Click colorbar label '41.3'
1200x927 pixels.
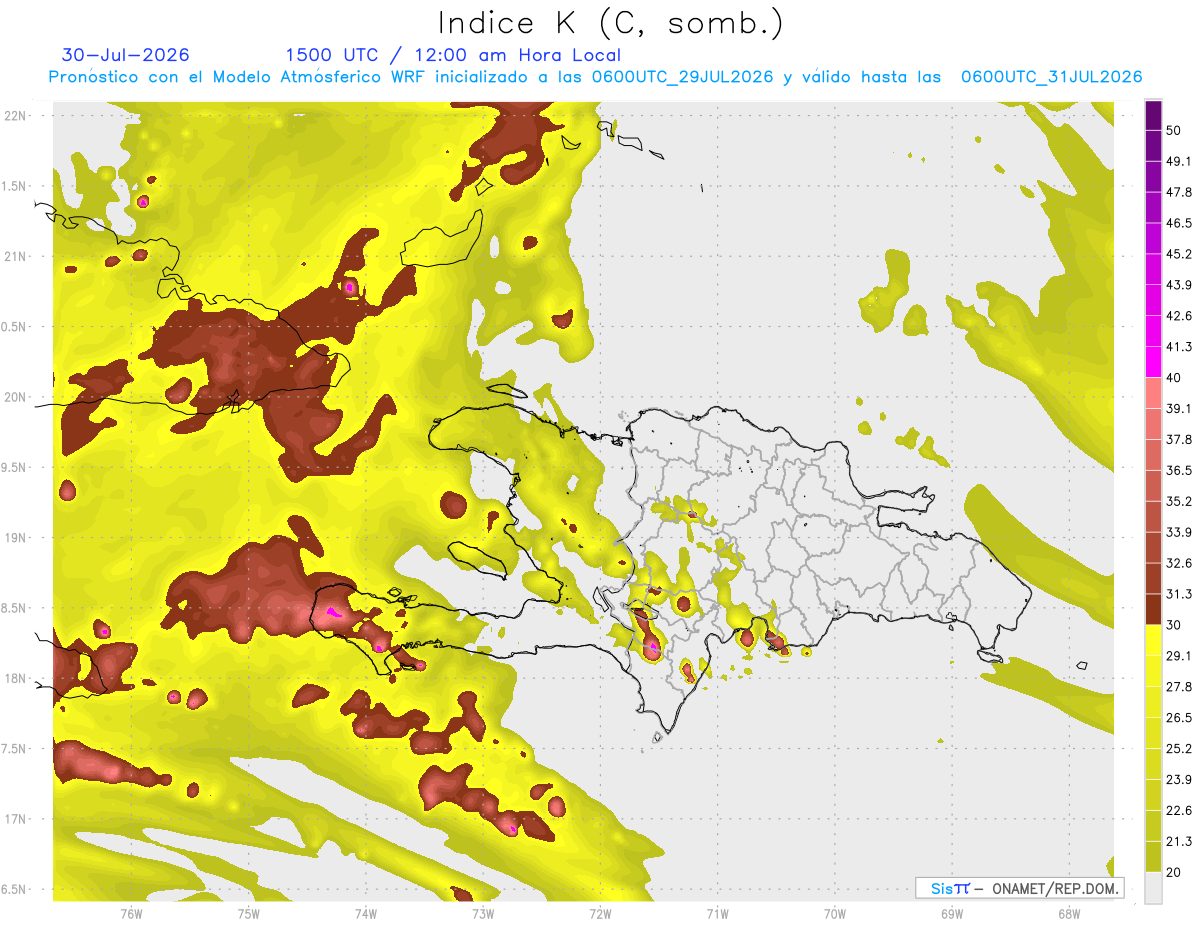[1179, 347]
